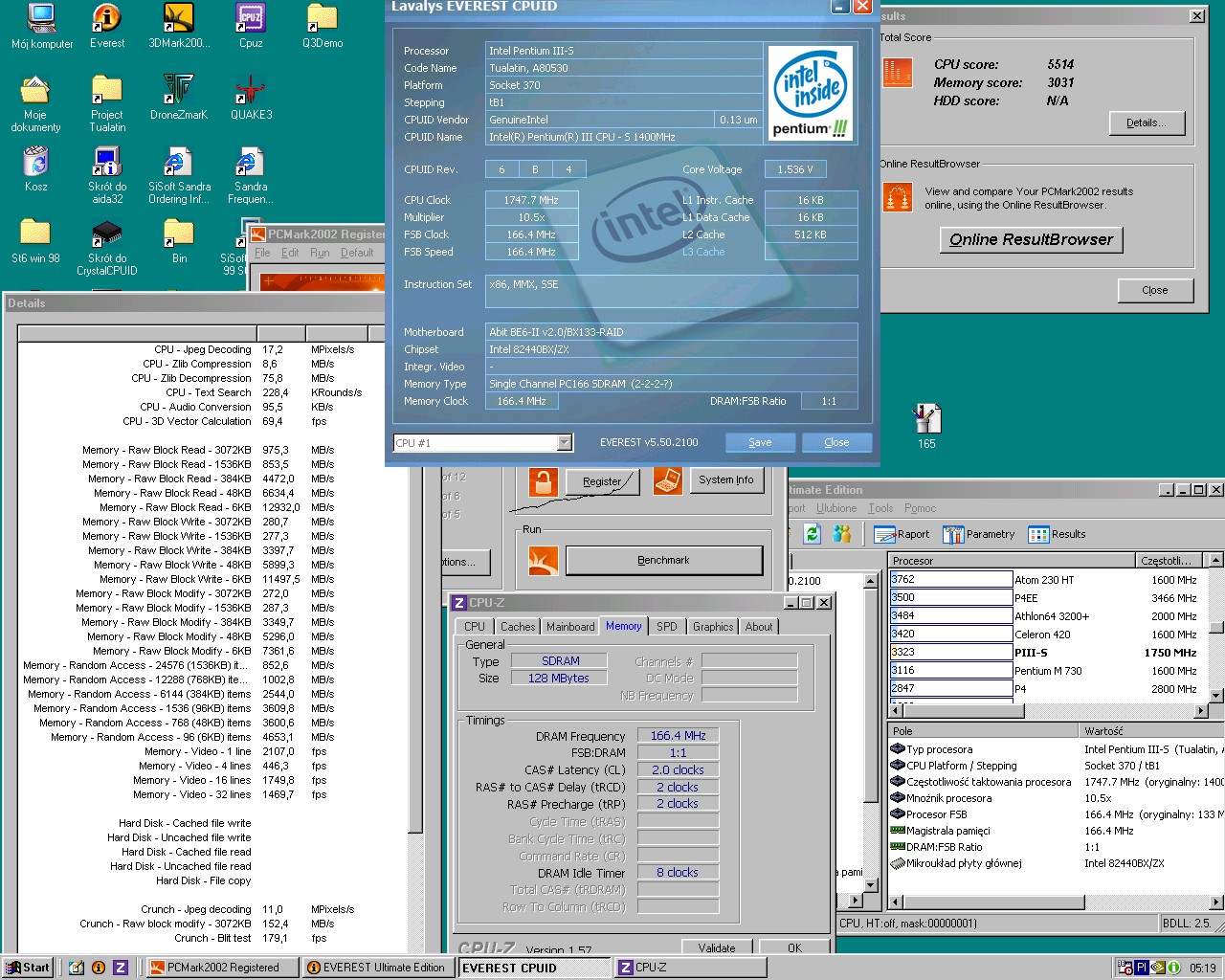The height and width of the screenshot is (980, 1225).
Task: Switch to the CPU tab in CPU-Z
Action: [x=475, y=627]
